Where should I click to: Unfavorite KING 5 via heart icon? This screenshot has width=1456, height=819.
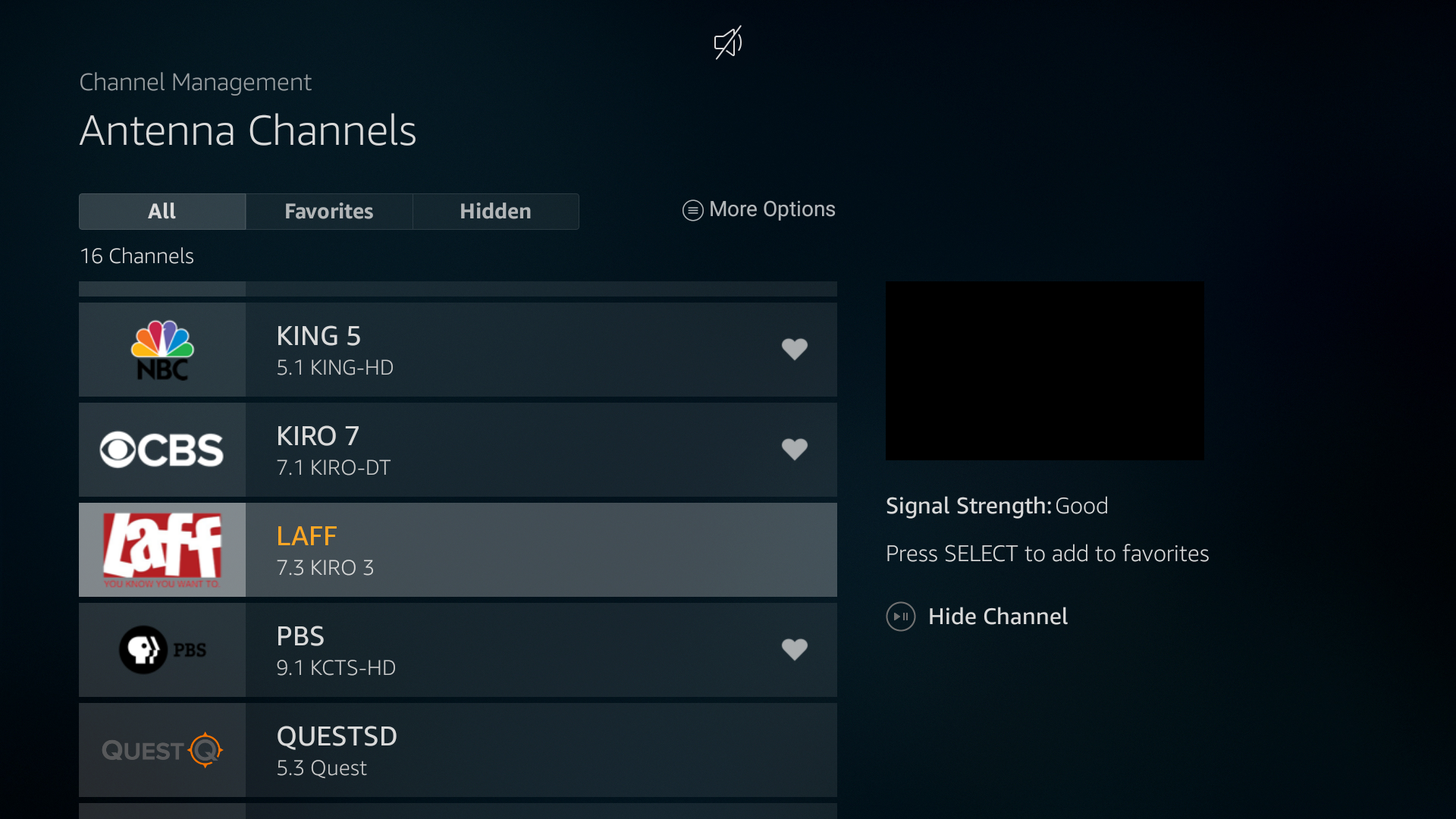[x=794, y=350]
